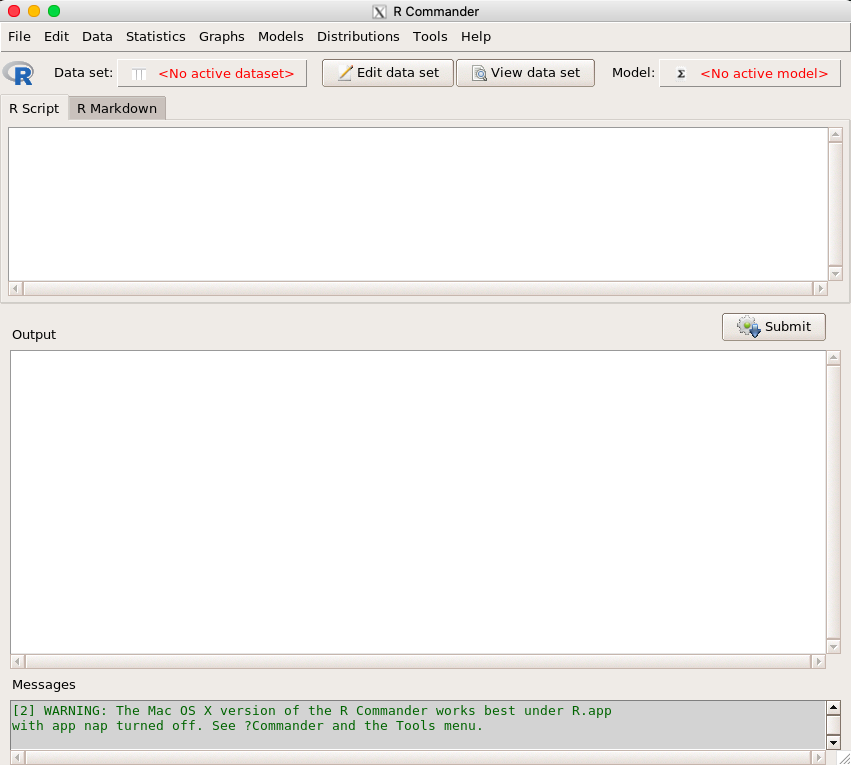Click the sigma icon in model selector
The height and width of the screenshot is (765, 851).
[681, 73]
